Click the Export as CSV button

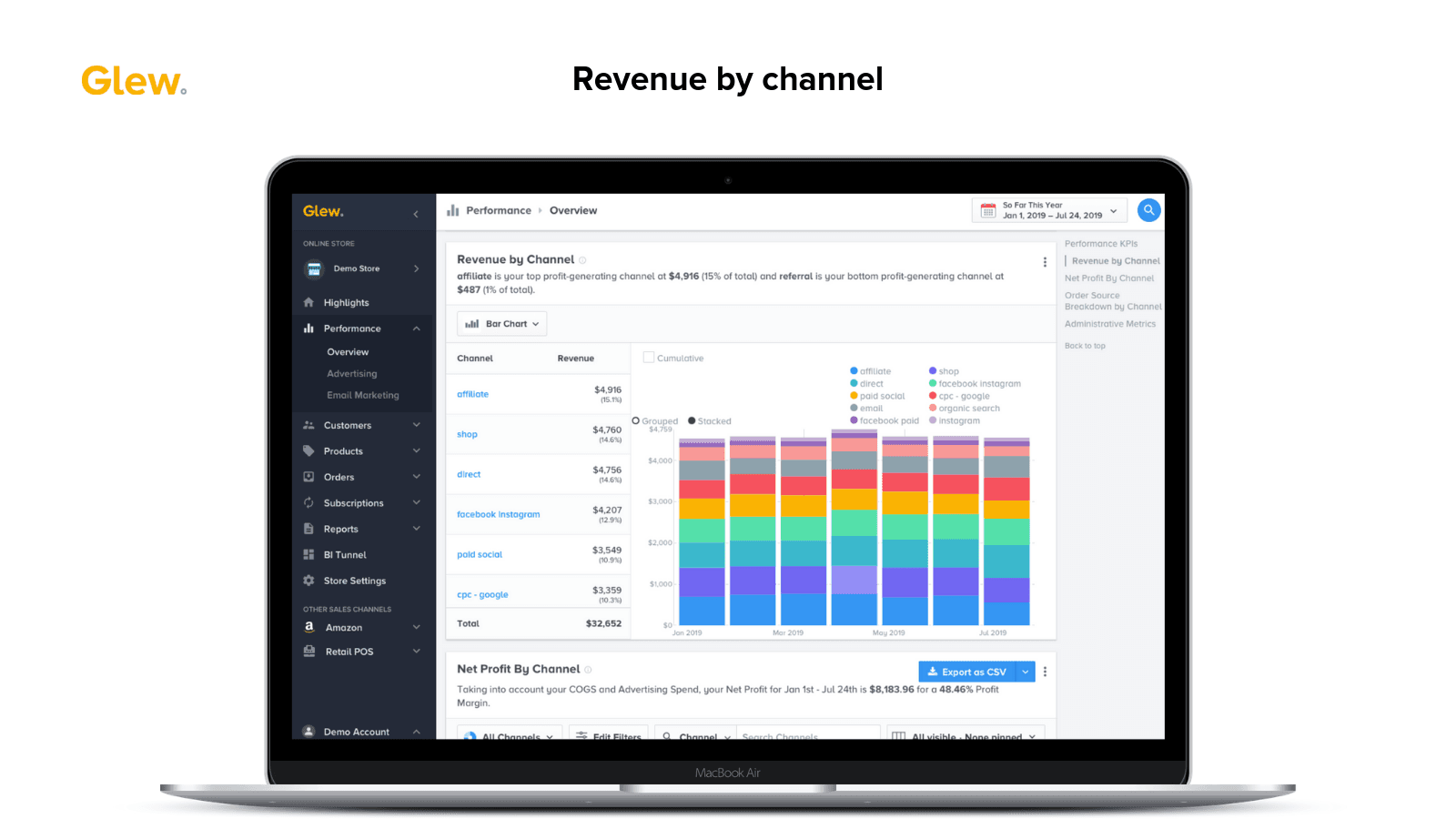[968, 671]
